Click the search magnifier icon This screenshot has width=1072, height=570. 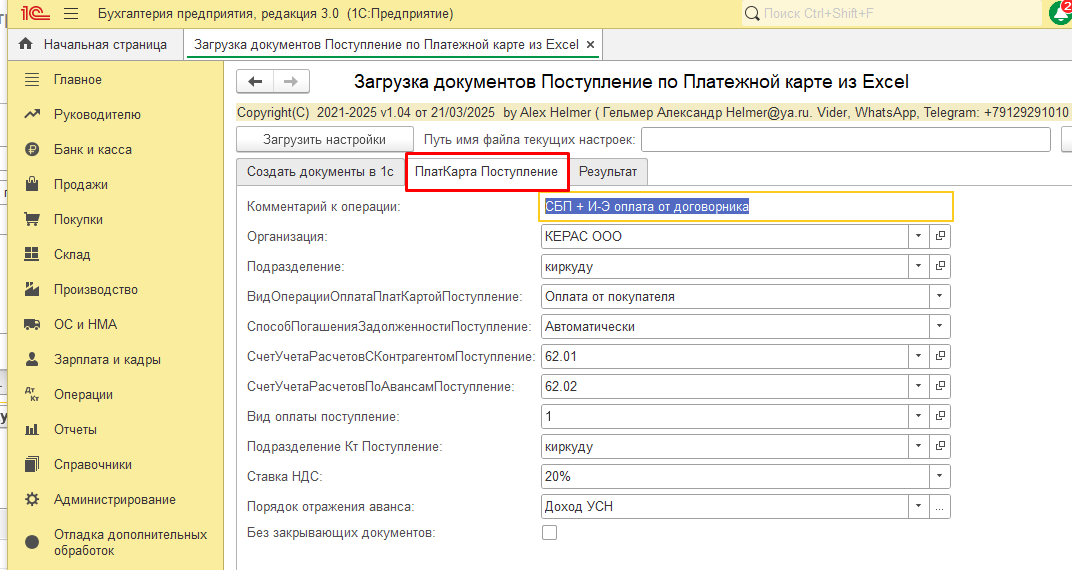click(752, 14)
